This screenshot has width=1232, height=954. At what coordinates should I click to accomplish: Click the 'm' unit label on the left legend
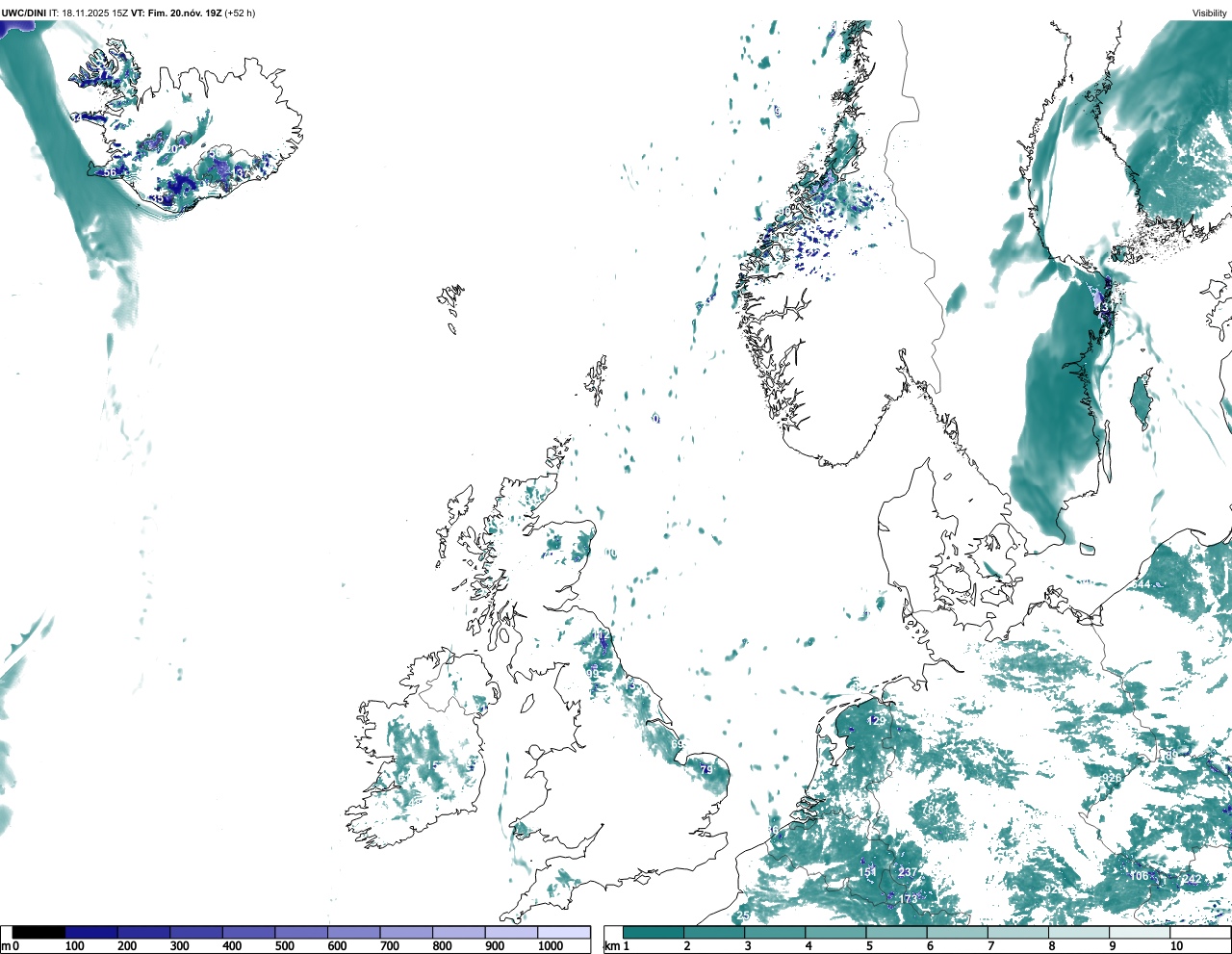point(6,946)
